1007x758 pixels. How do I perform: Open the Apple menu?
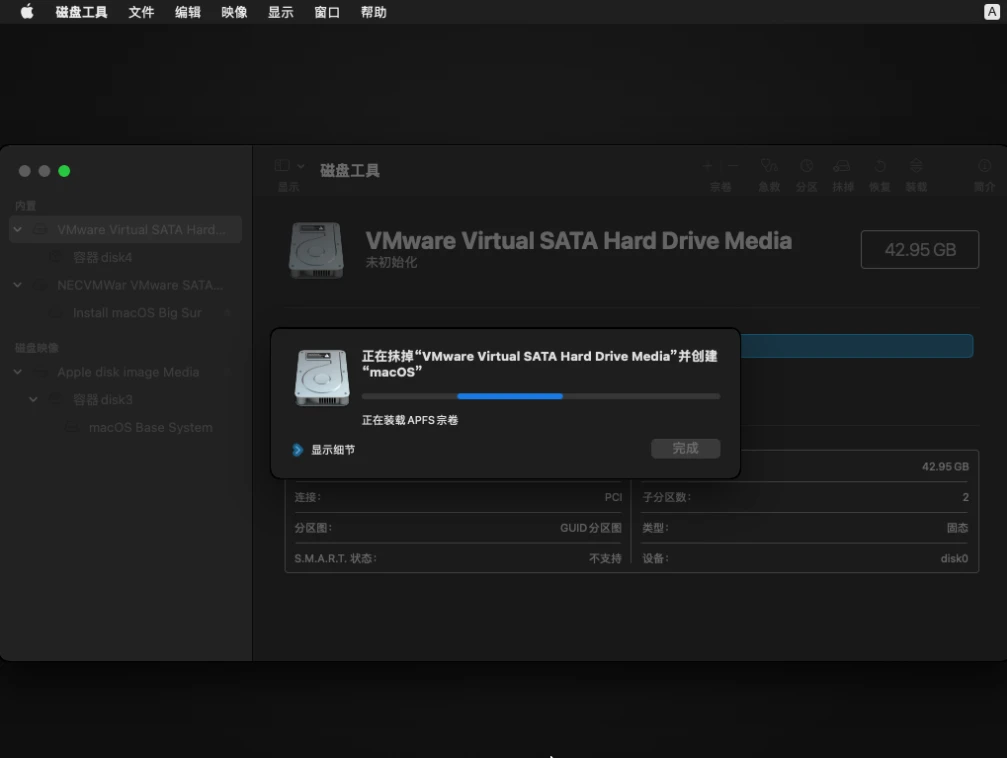pos(27,12)
